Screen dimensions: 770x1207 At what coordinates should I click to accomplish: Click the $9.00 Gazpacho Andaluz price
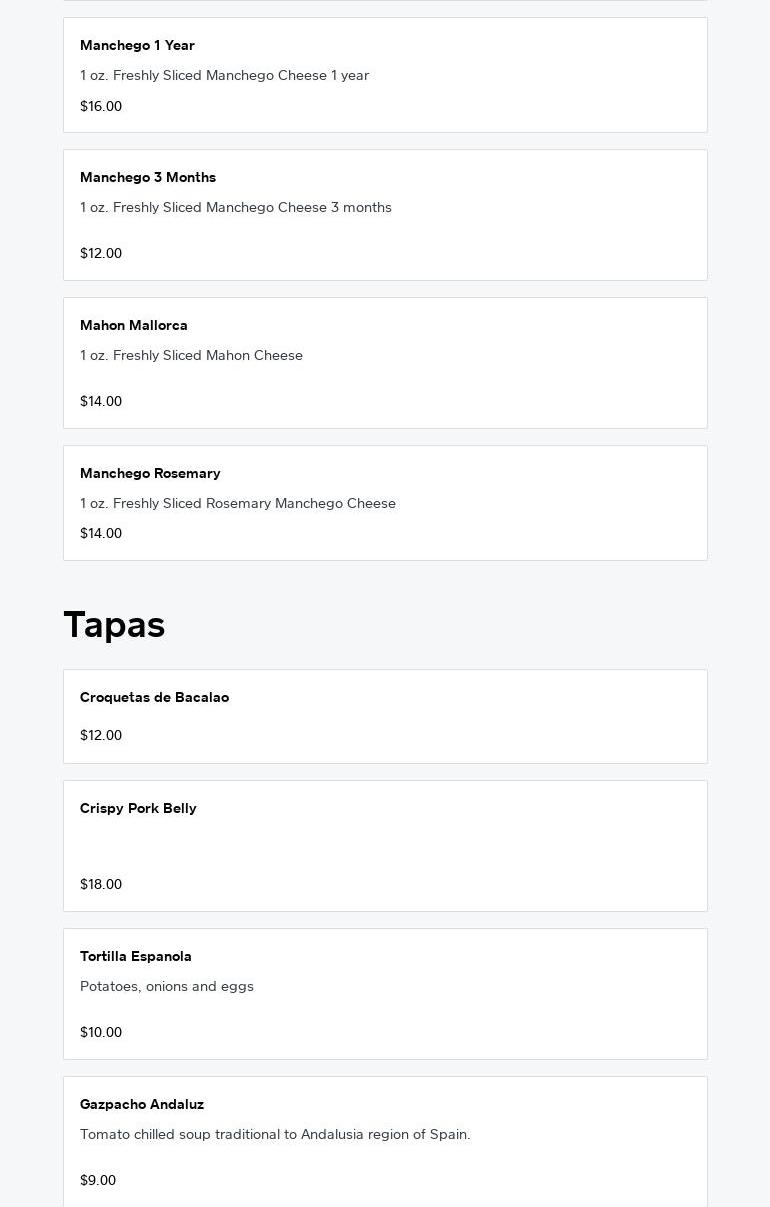point(98,1180)
